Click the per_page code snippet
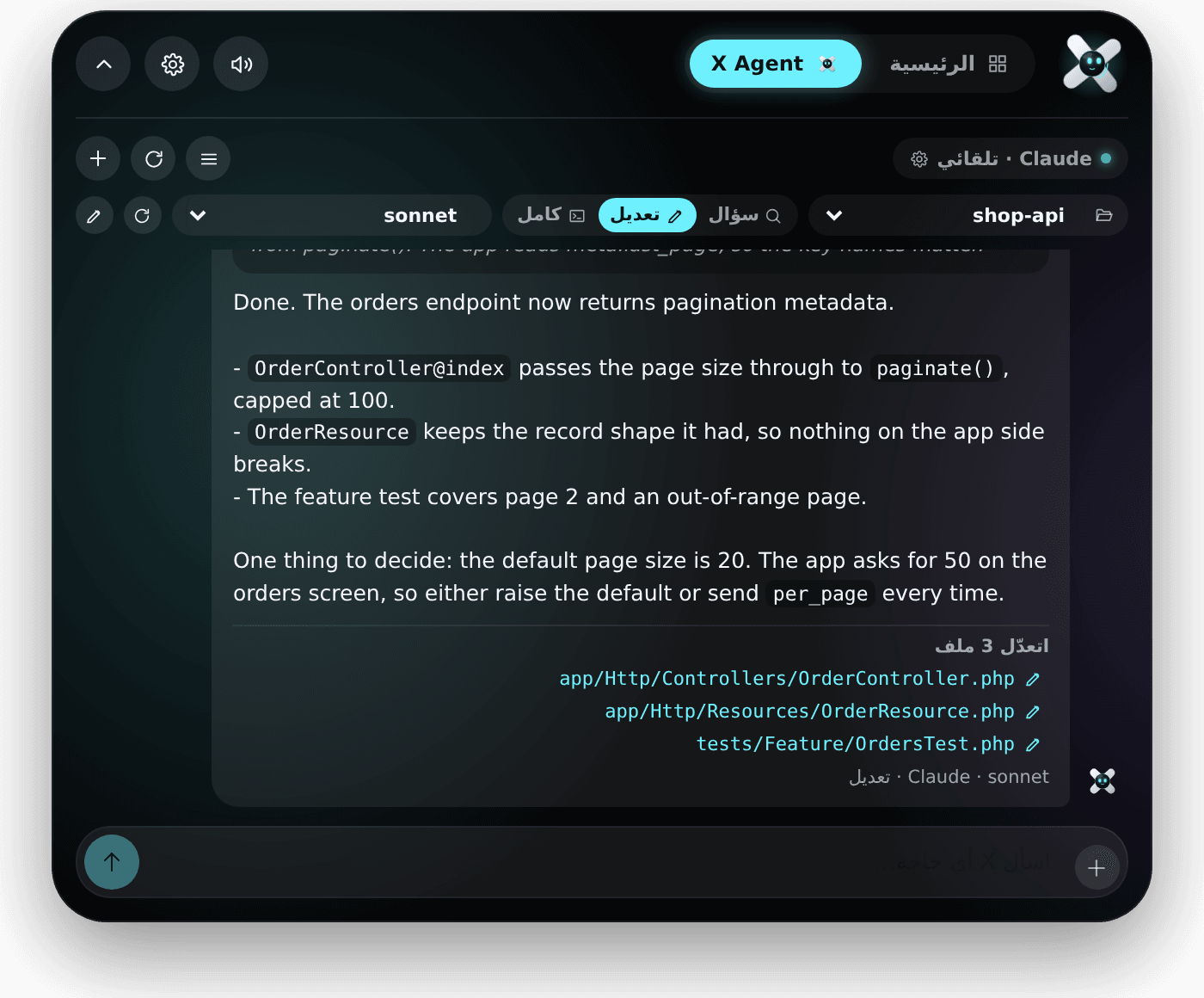The image size is (1204, 998). (x=820, y=594)
